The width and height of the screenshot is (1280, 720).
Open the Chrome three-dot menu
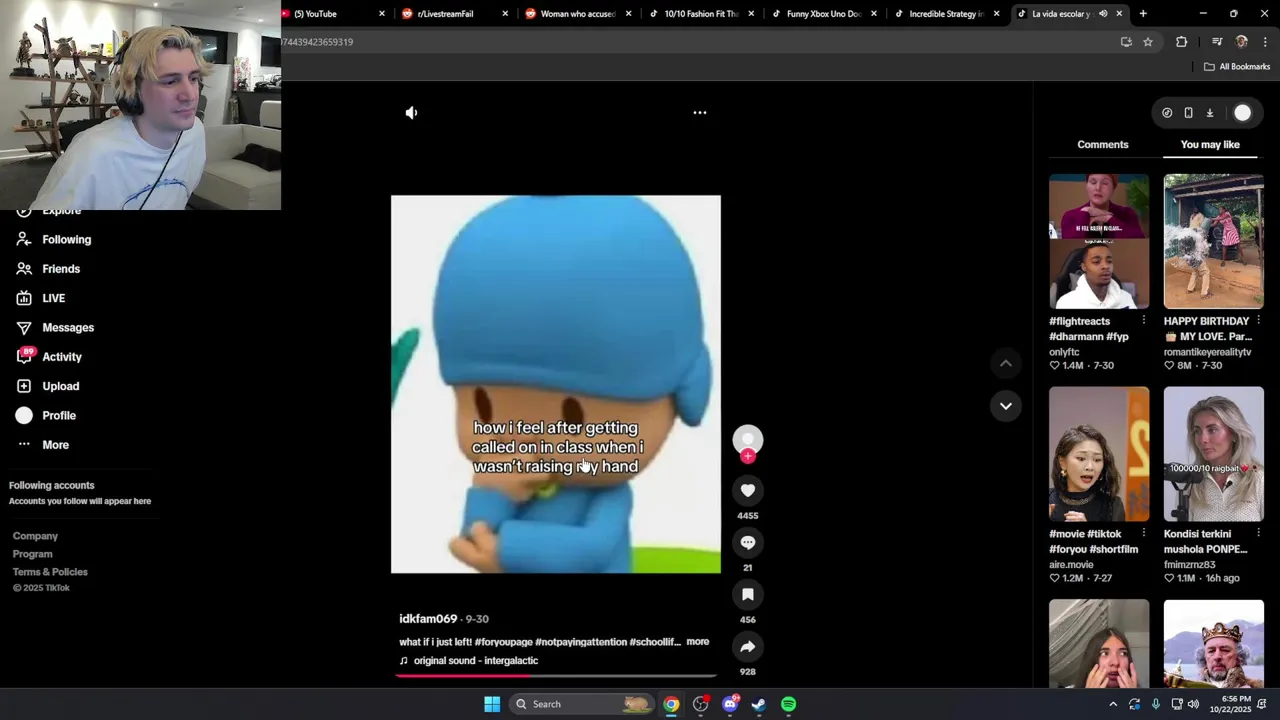coord(1266,42)
